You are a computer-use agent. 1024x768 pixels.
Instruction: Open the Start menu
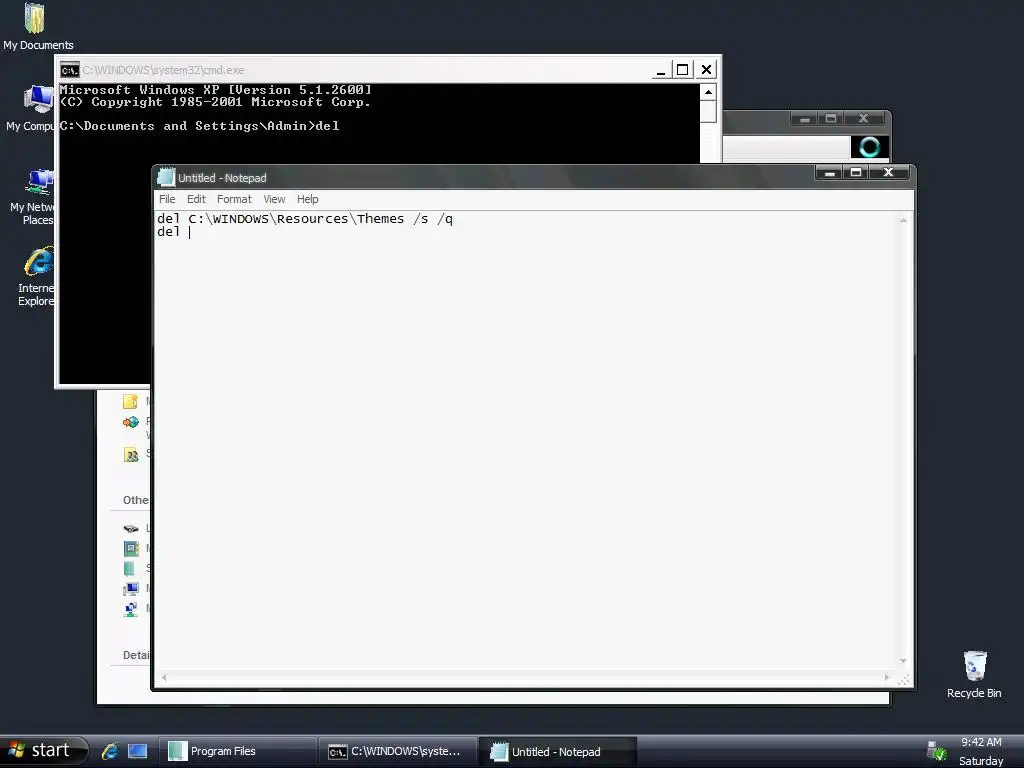click(44, 750)
